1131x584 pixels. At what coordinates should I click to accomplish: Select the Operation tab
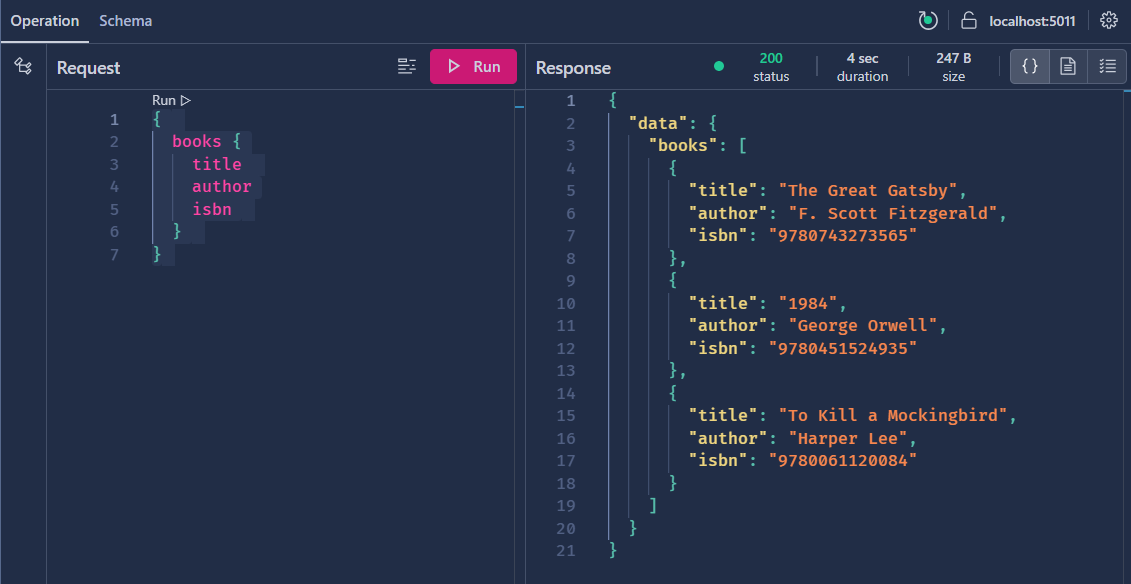tap(45, 21)
